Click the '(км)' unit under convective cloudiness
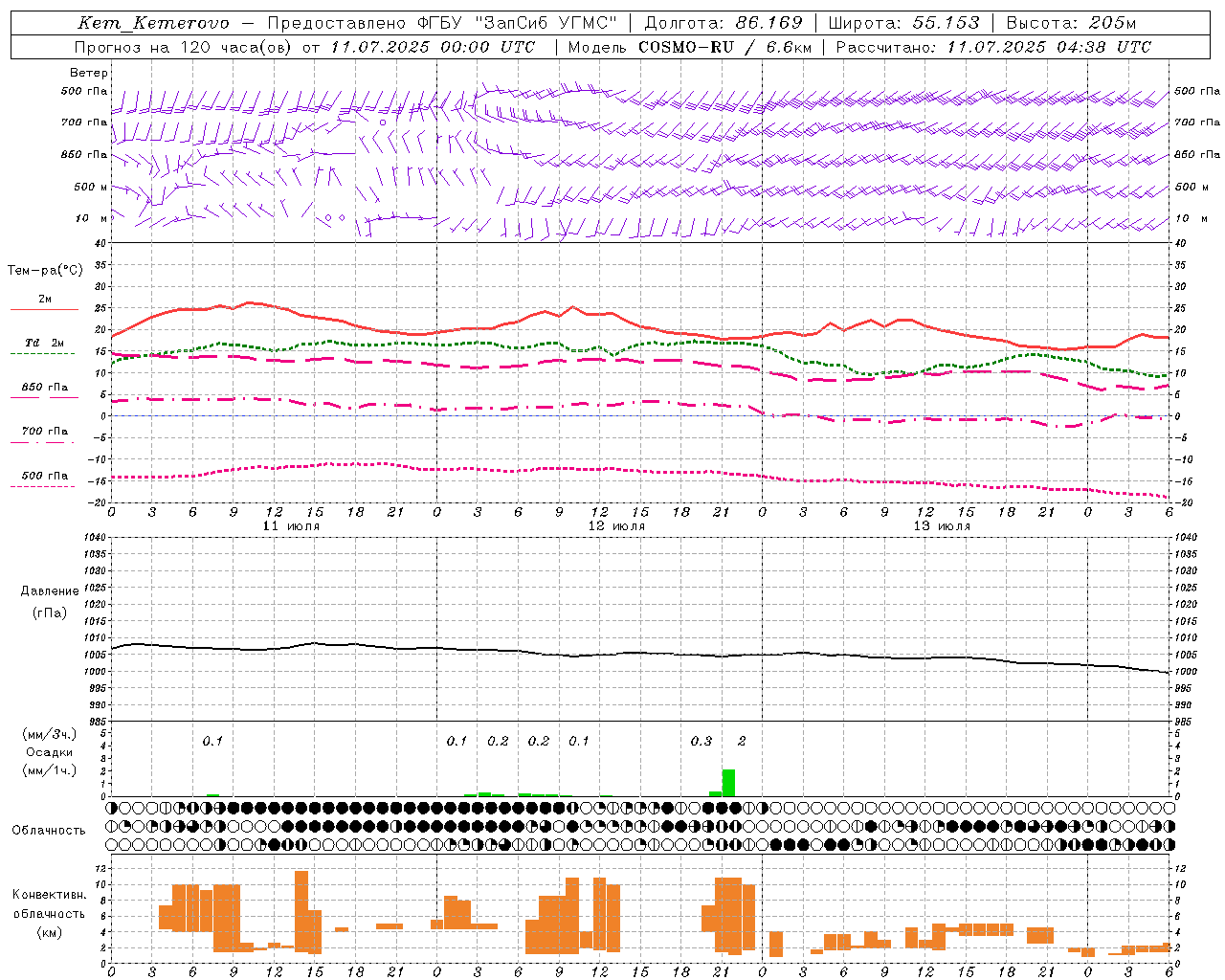 coord(49,932)
